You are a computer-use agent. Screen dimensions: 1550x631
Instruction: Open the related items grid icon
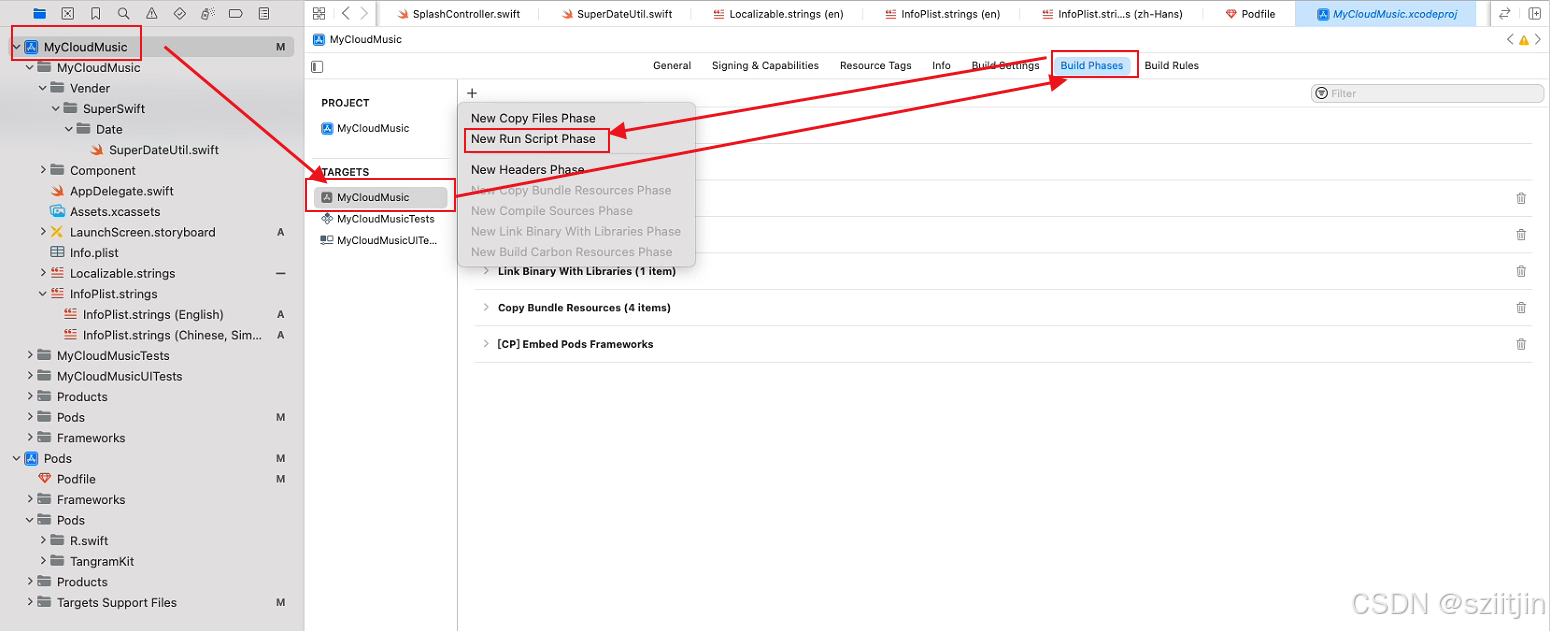click(319, 14)
